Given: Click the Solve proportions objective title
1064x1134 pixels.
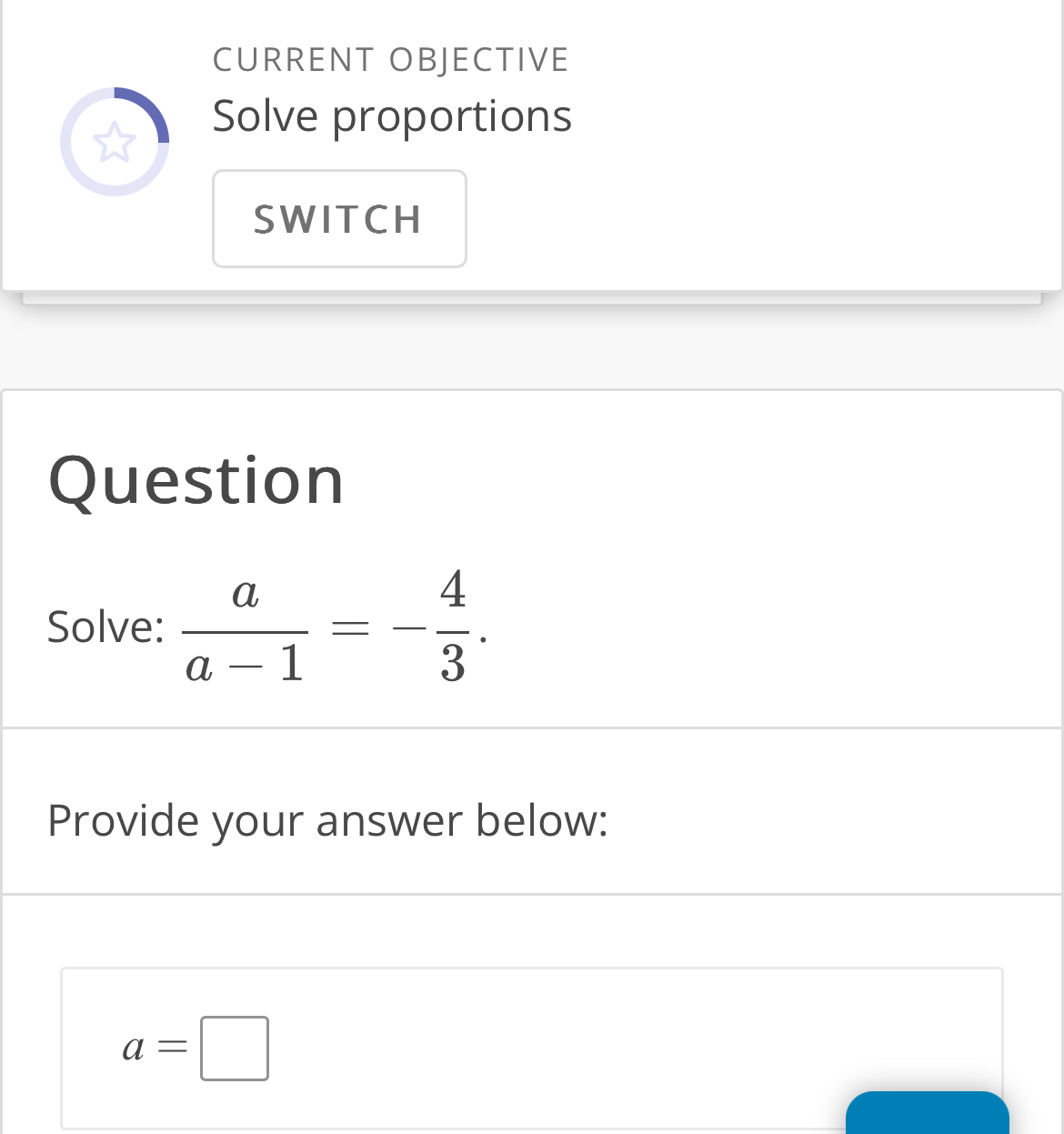Looking at the screenshot, I should 392,115.
